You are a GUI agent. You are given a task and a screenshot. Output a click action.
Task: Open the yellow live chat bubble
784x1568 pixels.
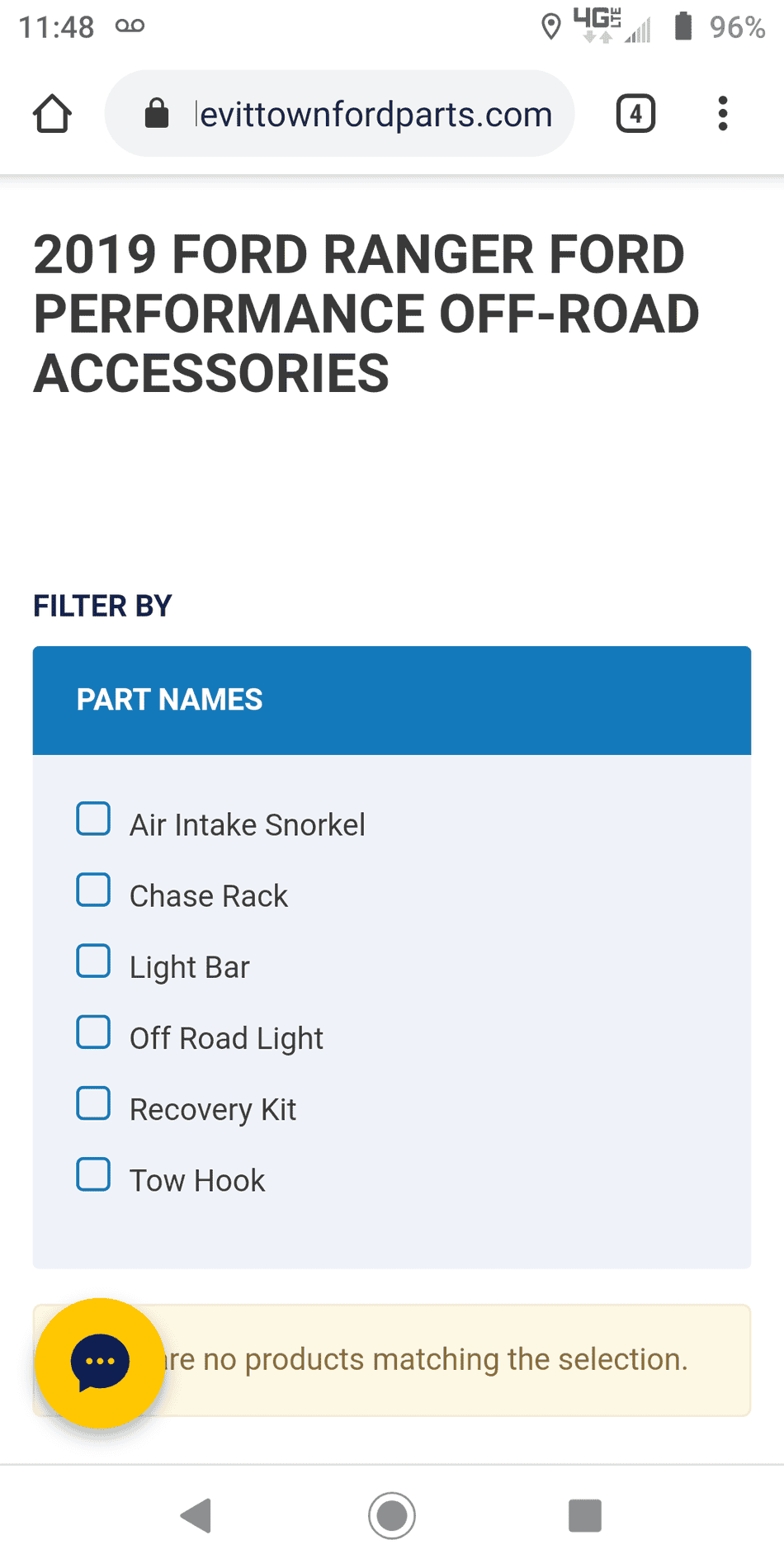100,1363
